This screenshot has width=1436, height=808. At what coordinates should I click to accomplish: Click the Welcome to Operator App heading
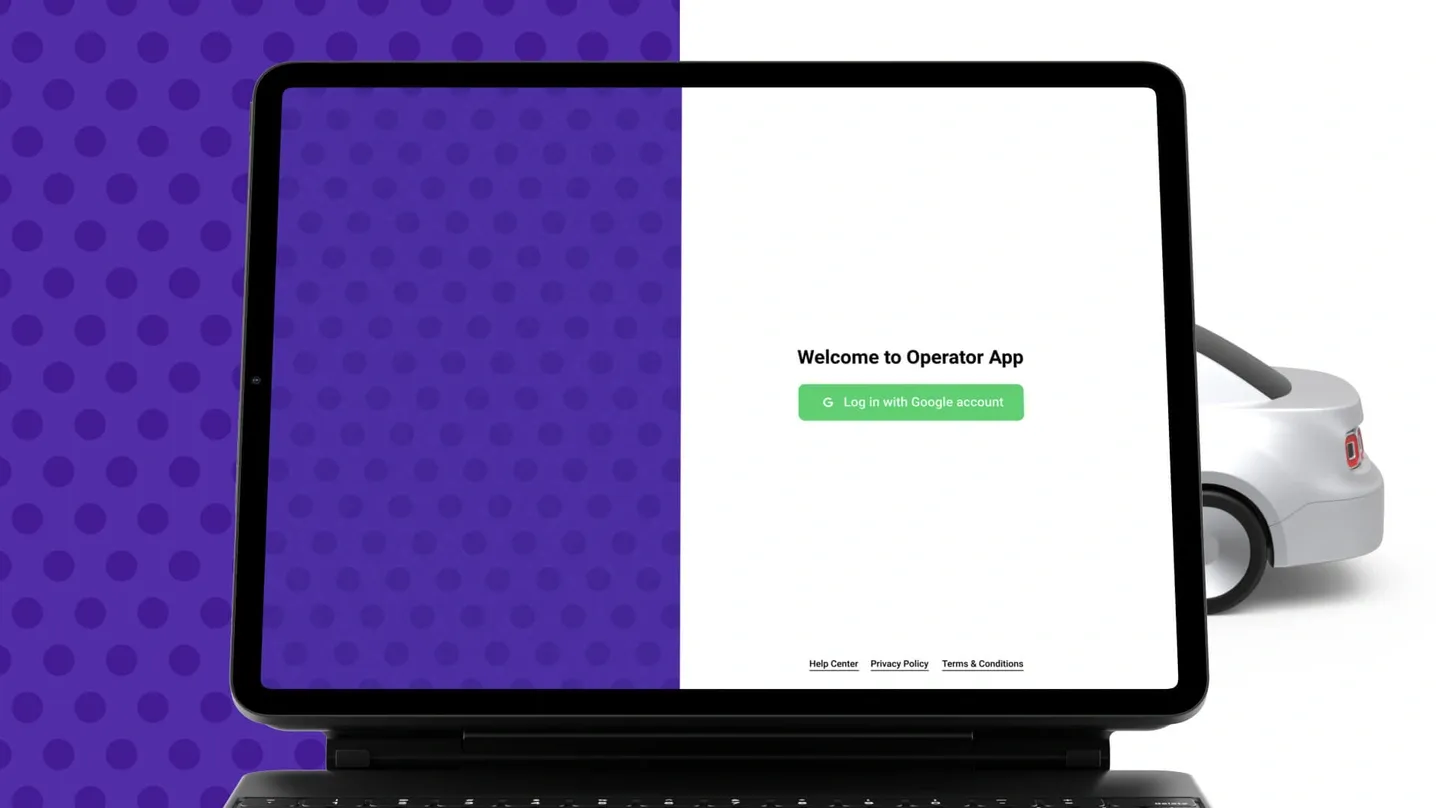909,357
